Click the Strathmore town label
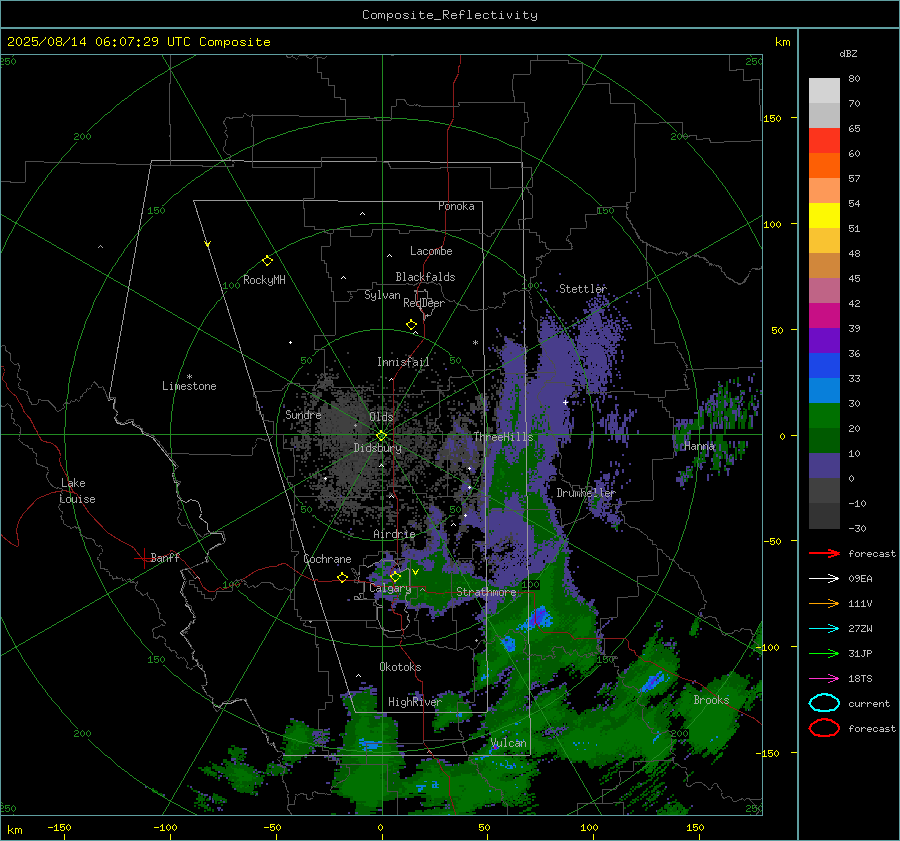900x841 pixels. click(x=486, y=592)
